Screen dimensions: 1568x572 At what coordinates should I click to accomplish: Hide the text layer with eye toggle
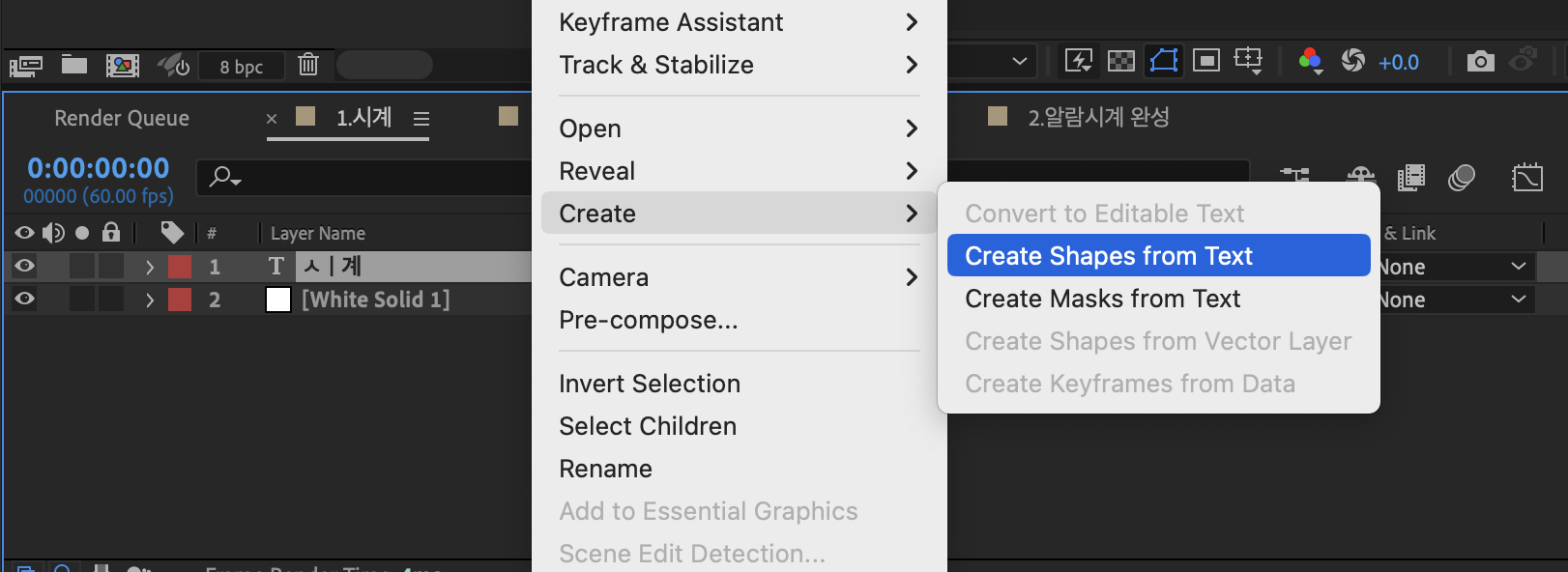click(25, 266)
